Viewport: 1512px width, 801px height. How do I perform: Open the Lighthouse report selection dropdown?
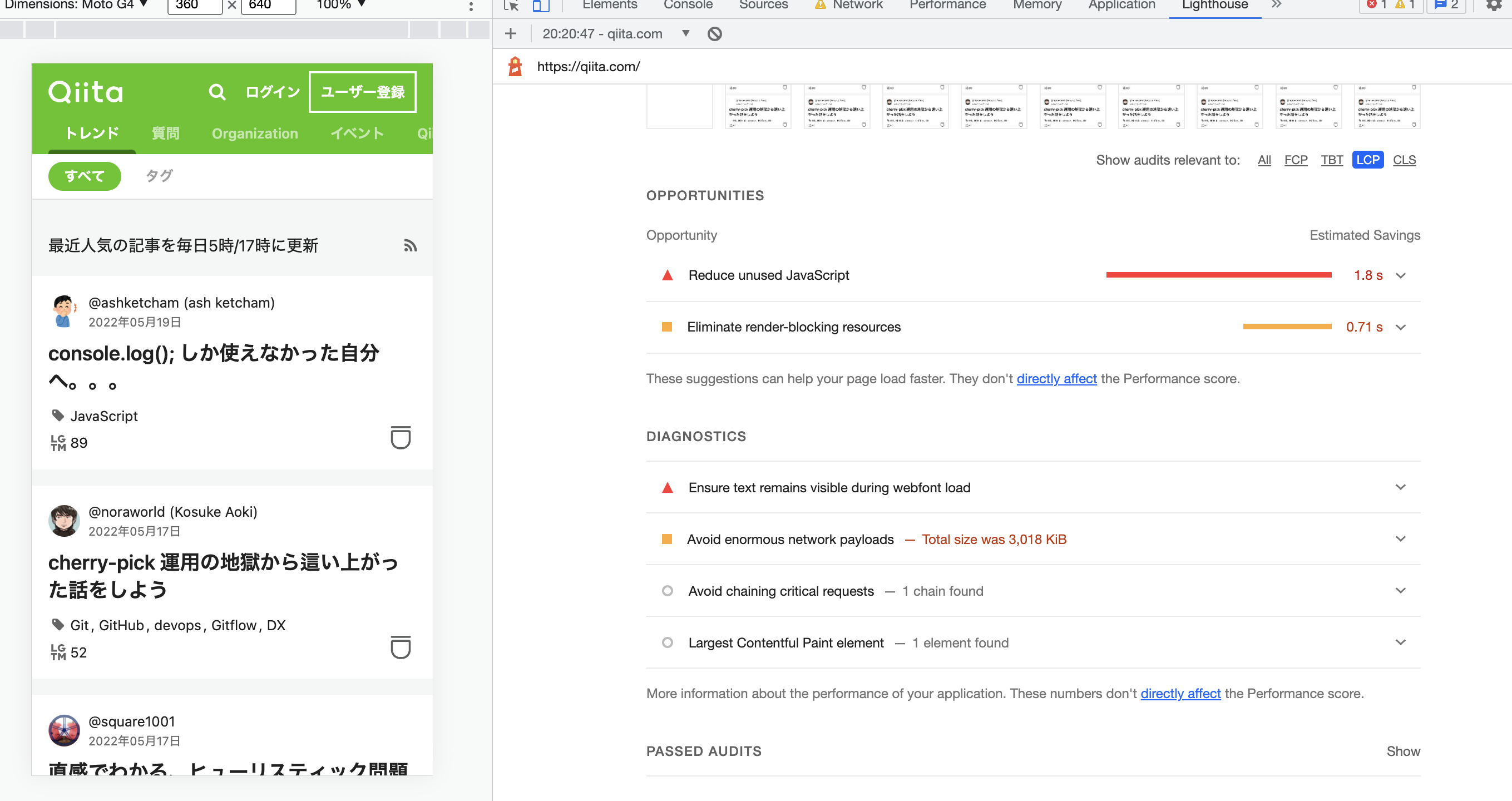click(685, 34)
